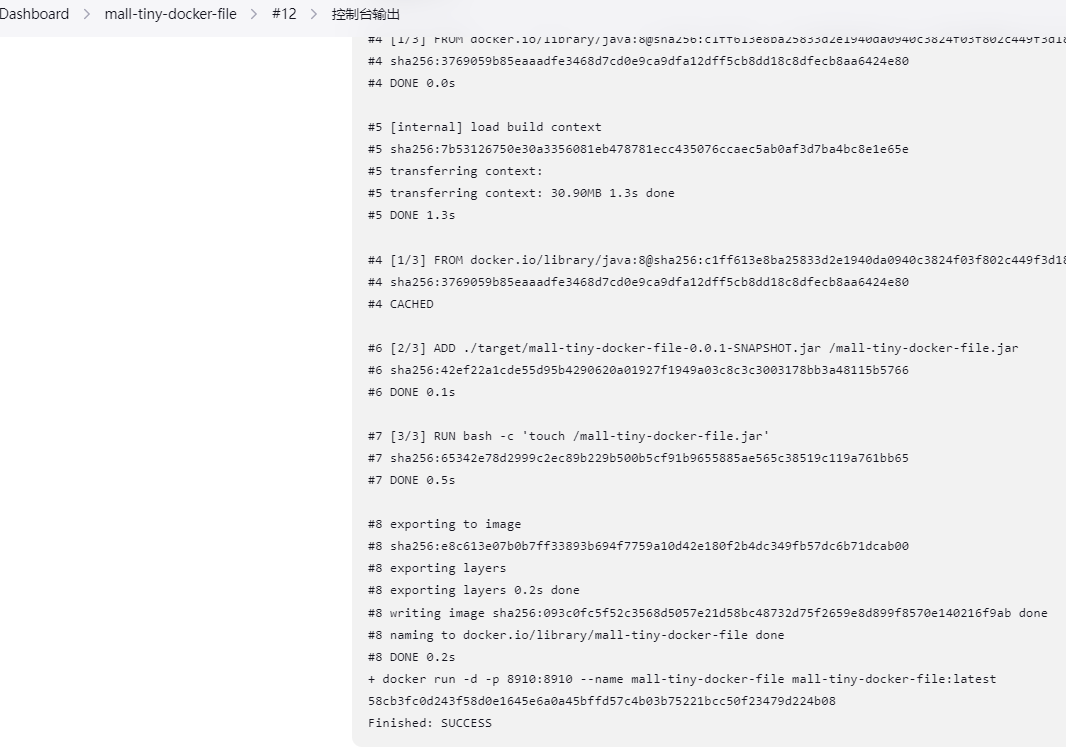Click the '#8 exporting layers 0.2s done' line
1066x751 pixels.
click(x=473, y=590)
